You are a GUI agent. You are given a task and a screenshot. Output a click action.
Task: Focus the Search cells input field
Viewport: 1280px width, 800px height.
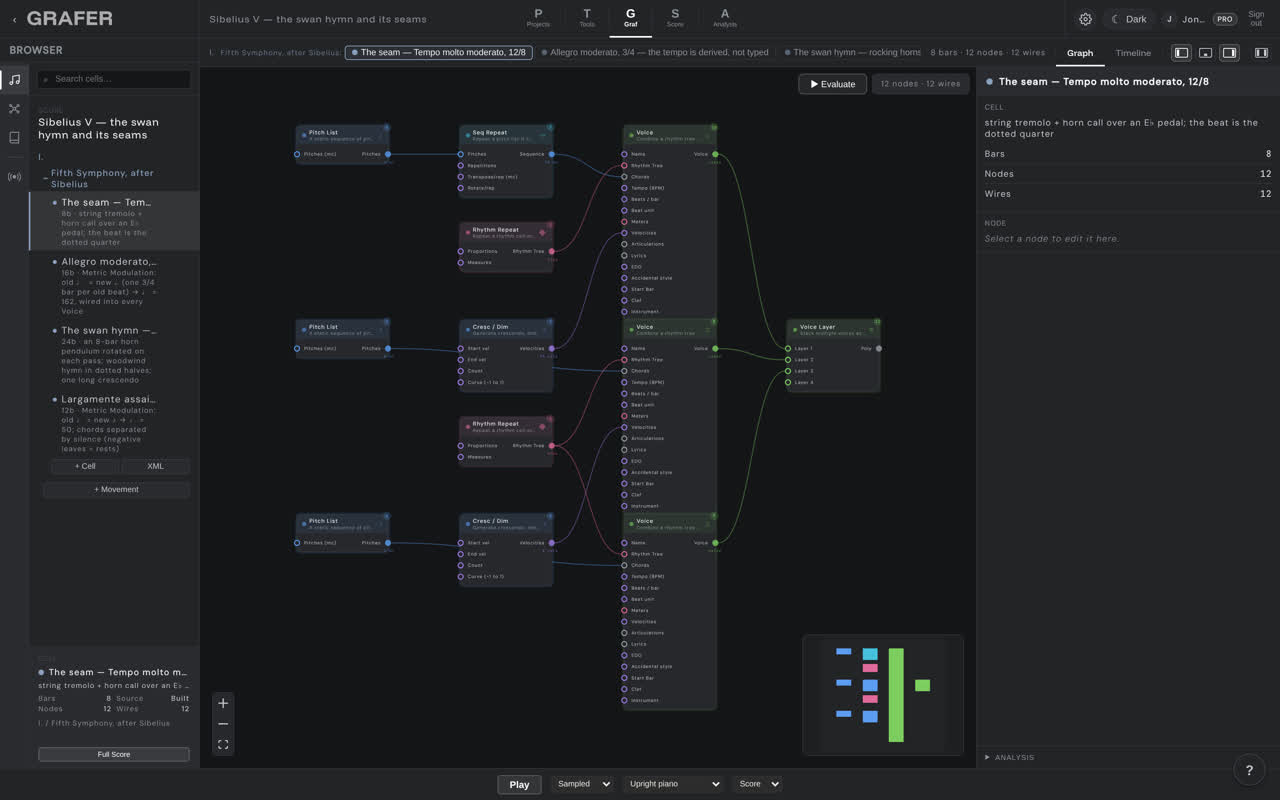tap(114, 79)
